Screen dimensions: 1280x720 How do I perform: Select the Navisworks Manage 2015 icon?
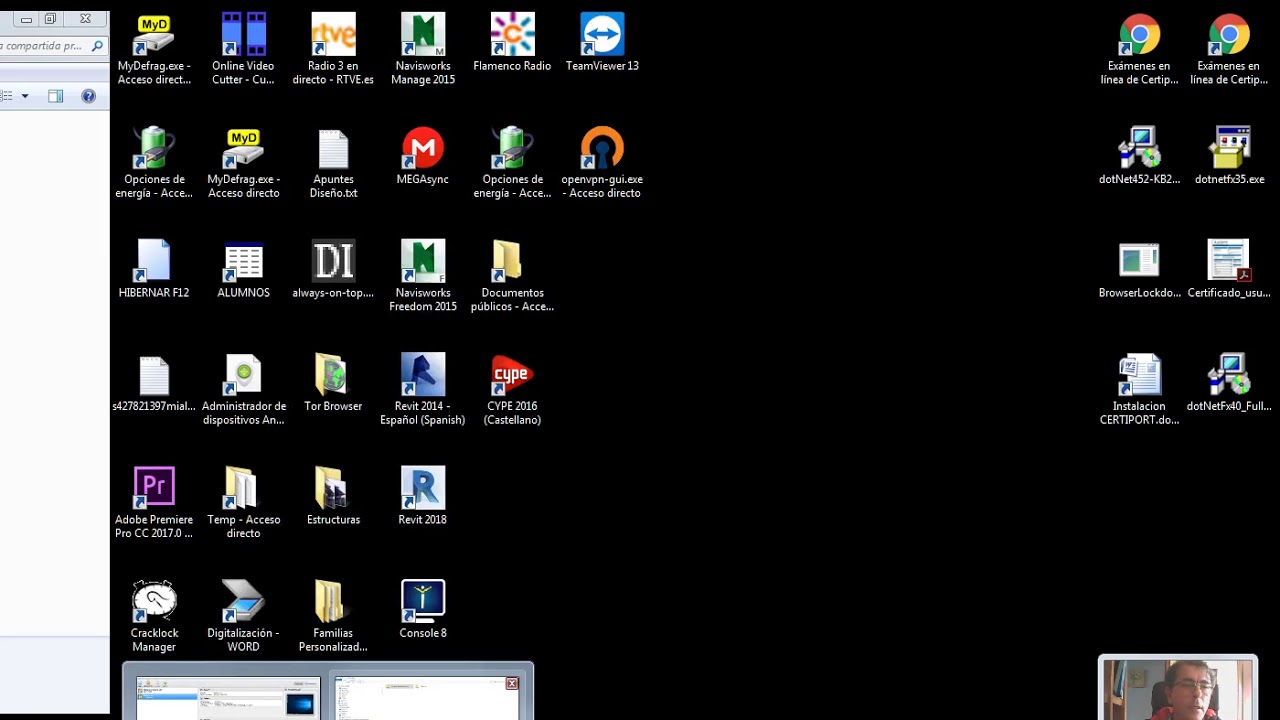click(423, 49)
